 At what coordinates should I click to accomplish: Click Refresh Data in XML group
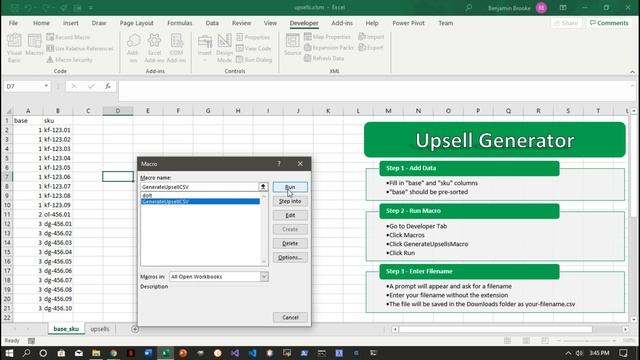coord(324,58)
